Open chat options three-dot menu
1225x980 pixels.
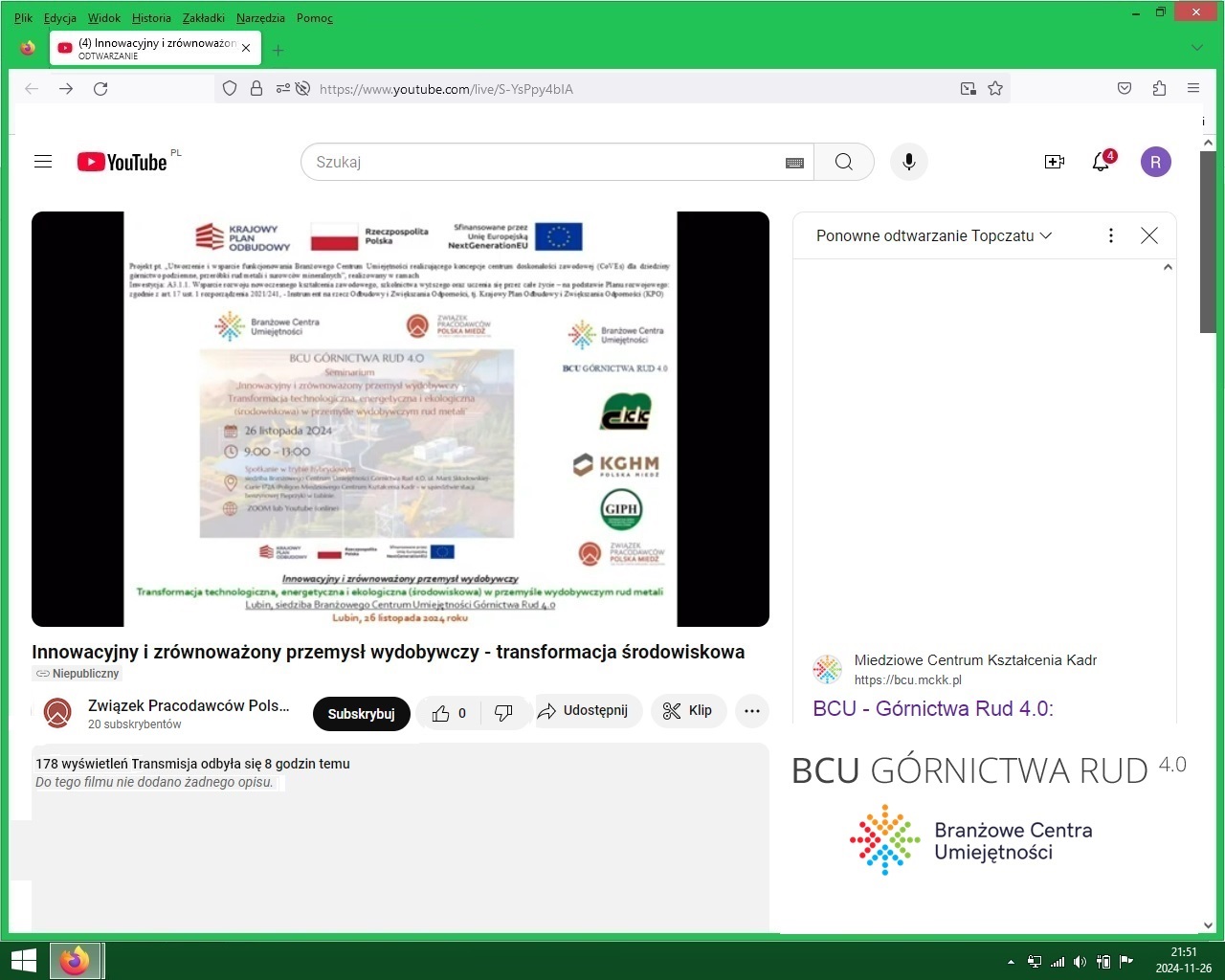point(1111,235)
